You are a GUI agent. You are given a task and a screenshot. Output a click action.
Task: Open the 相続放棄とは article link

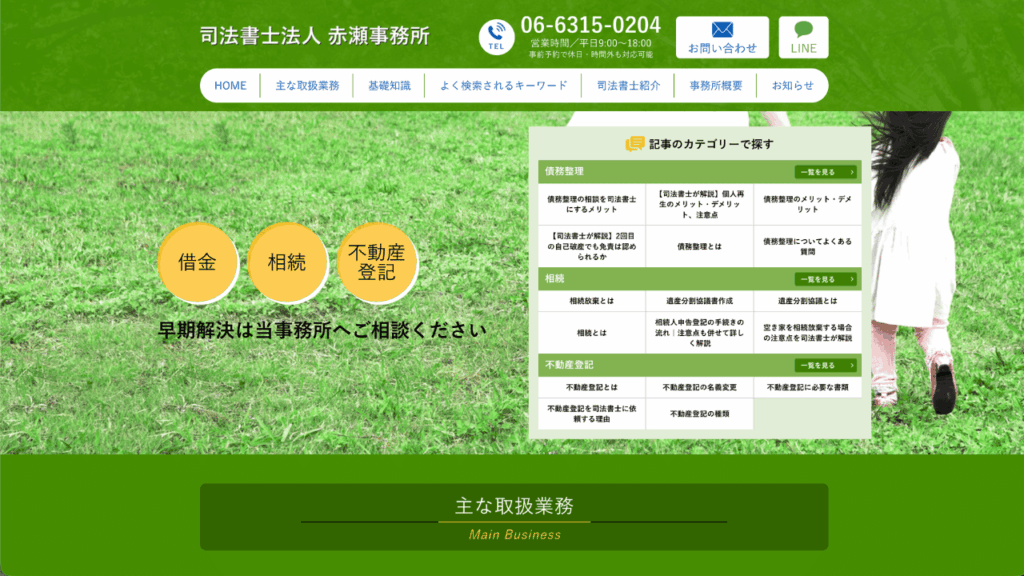(592, 301)
